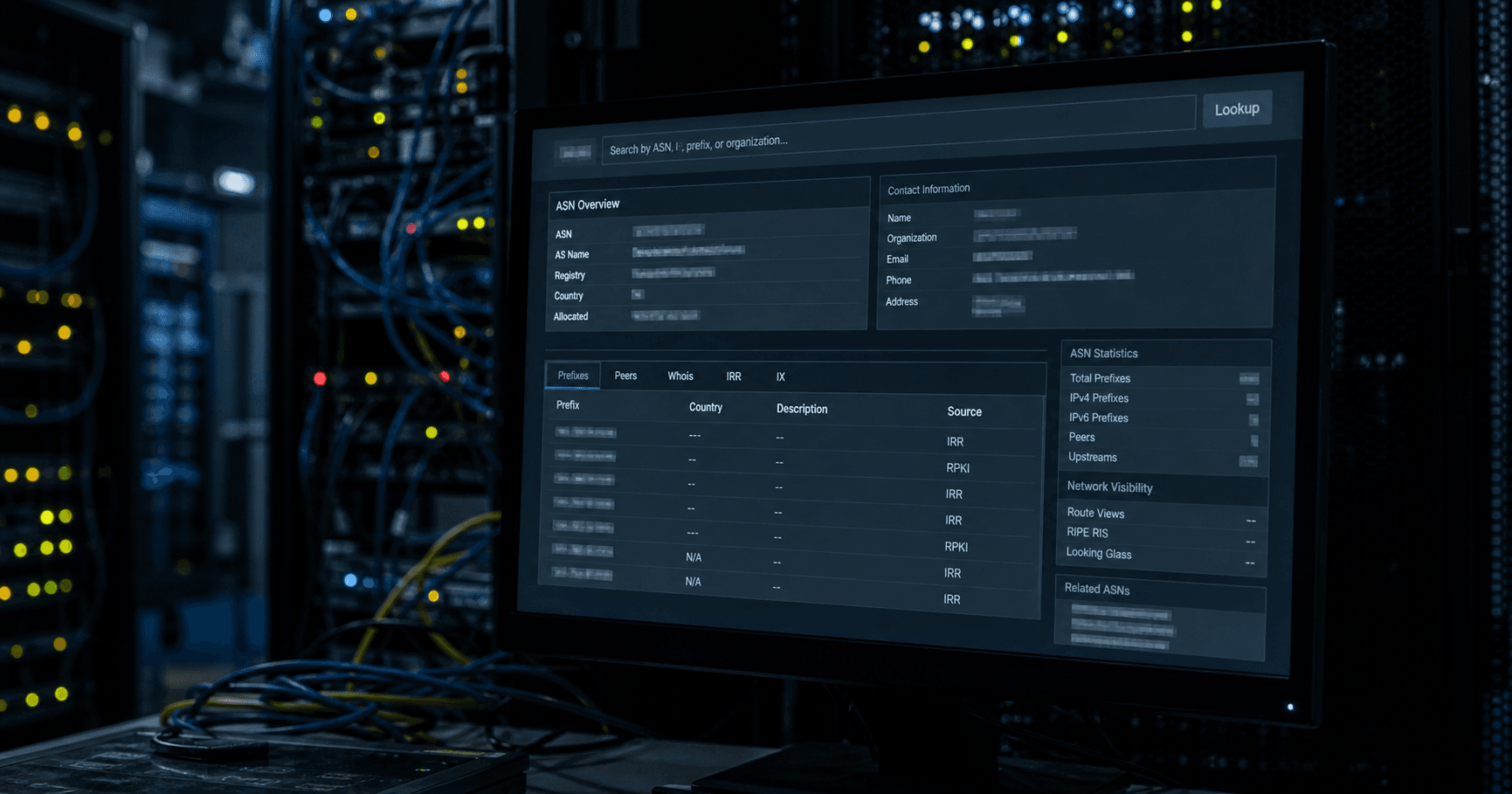
Task: Click the Total Prefixes row
Action: pyautogui.click(x=1164, y=378)
